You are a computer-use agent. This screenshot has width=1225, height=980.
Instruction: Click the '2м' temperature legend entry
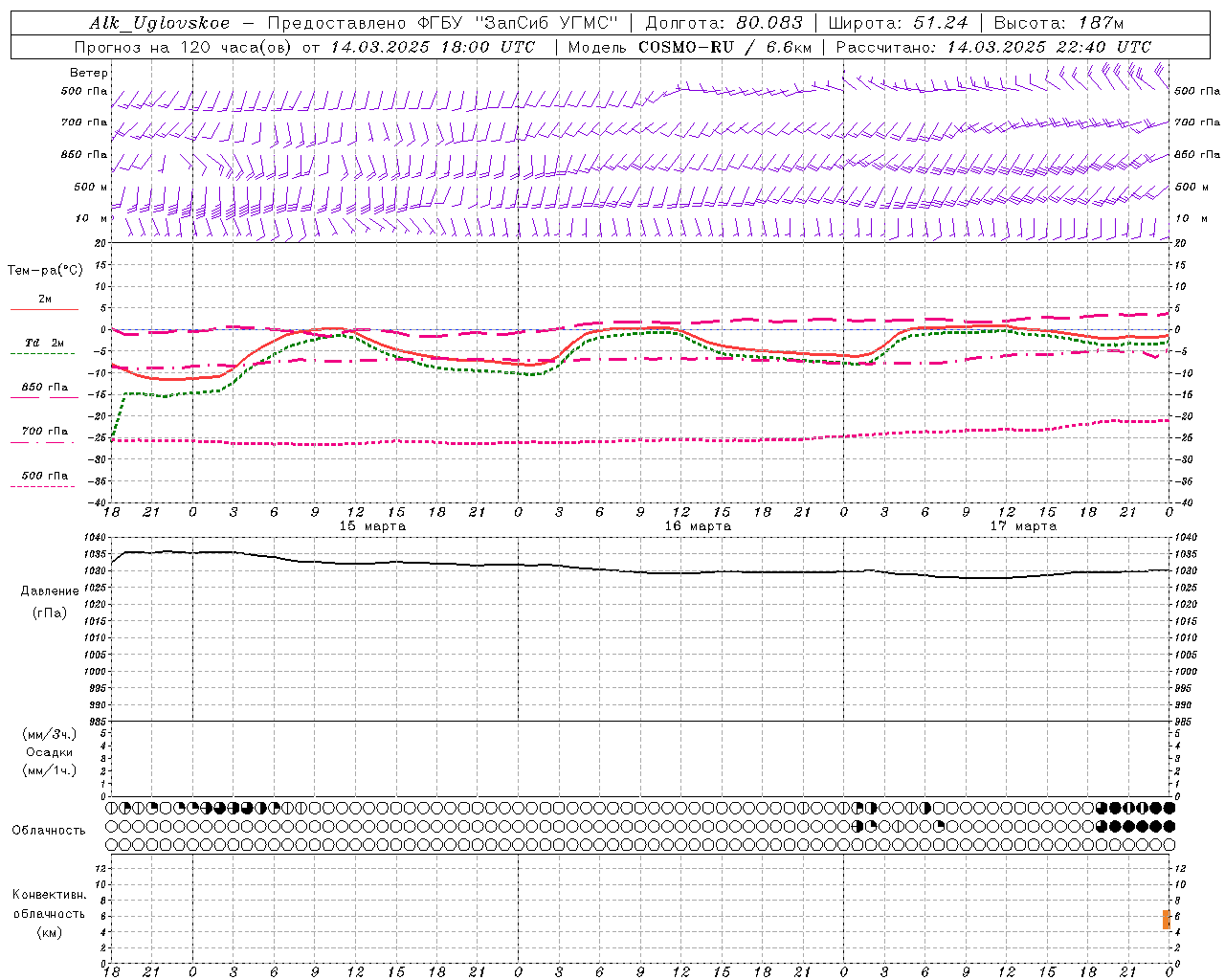[45, 300]
